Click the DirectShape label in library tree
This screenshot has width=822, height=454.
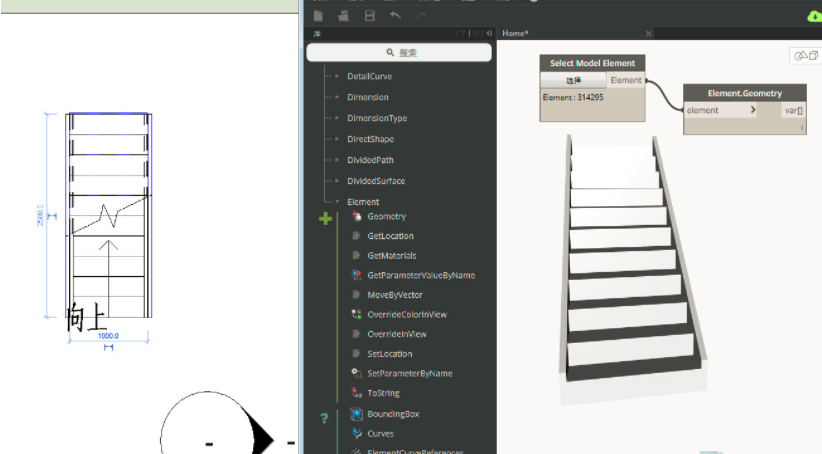(x=370, y=139)
